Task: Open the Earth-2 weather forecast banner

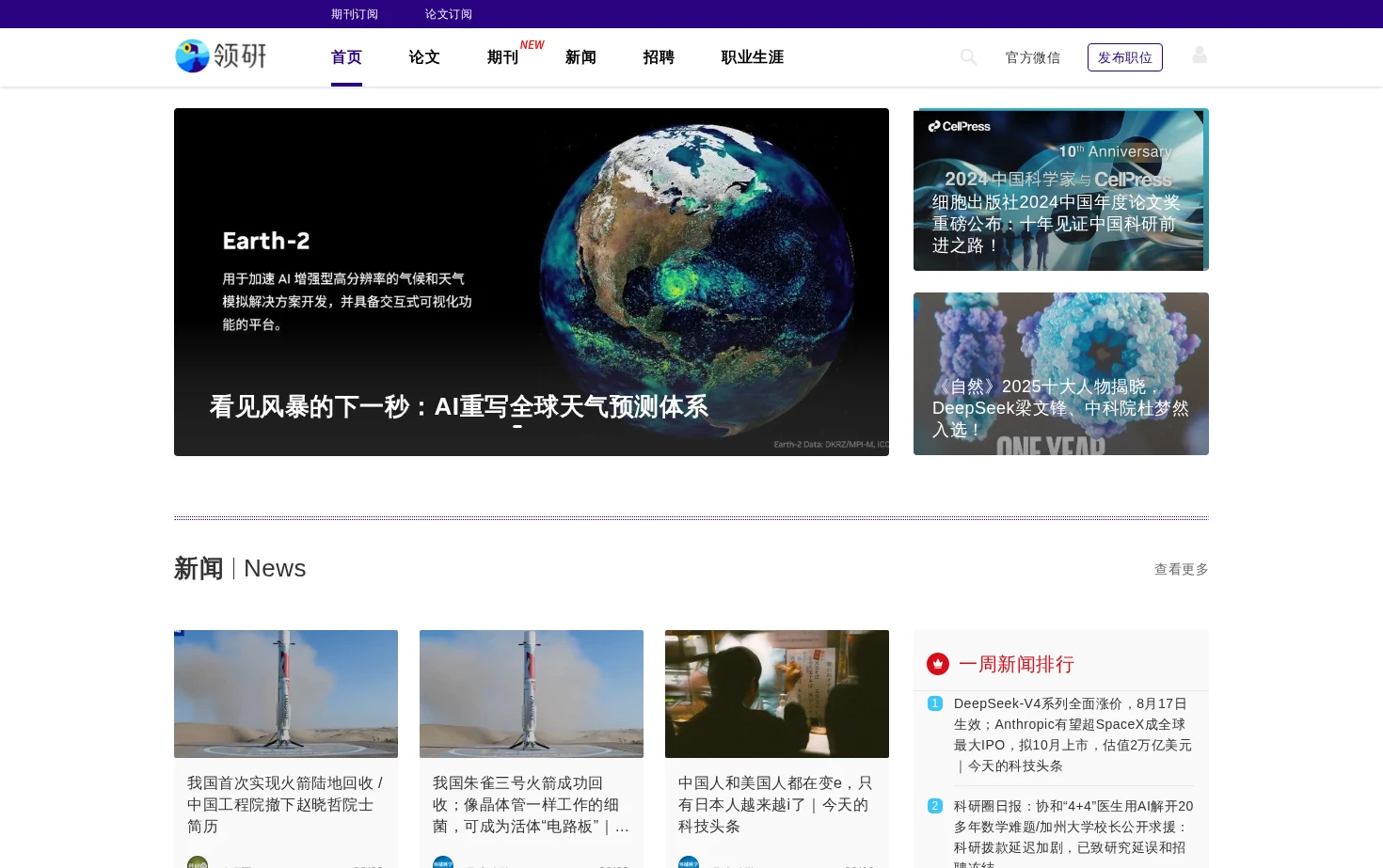Action: click(x=532, y=282)
